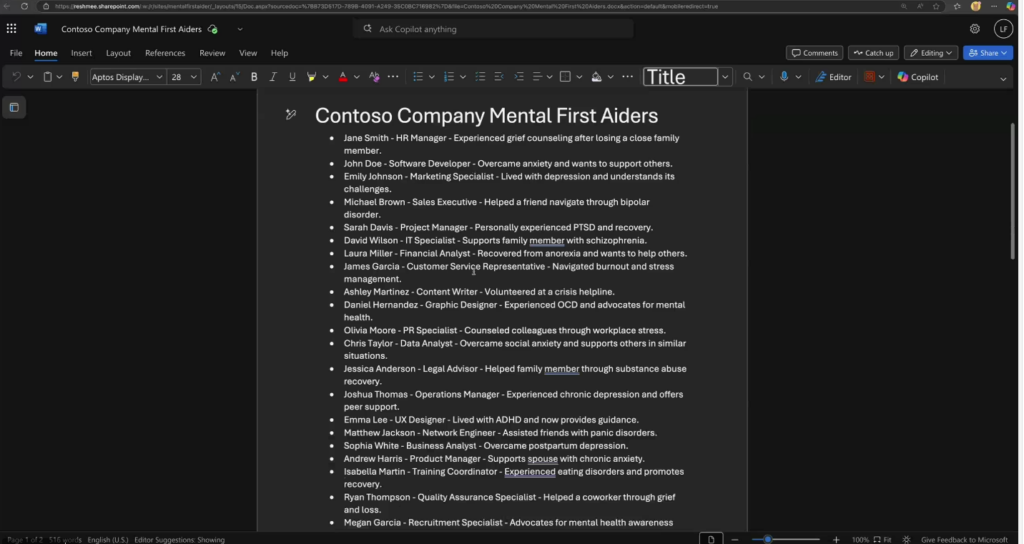Toggle Bold formatting
1024x544 pixels.
(254, 77)
